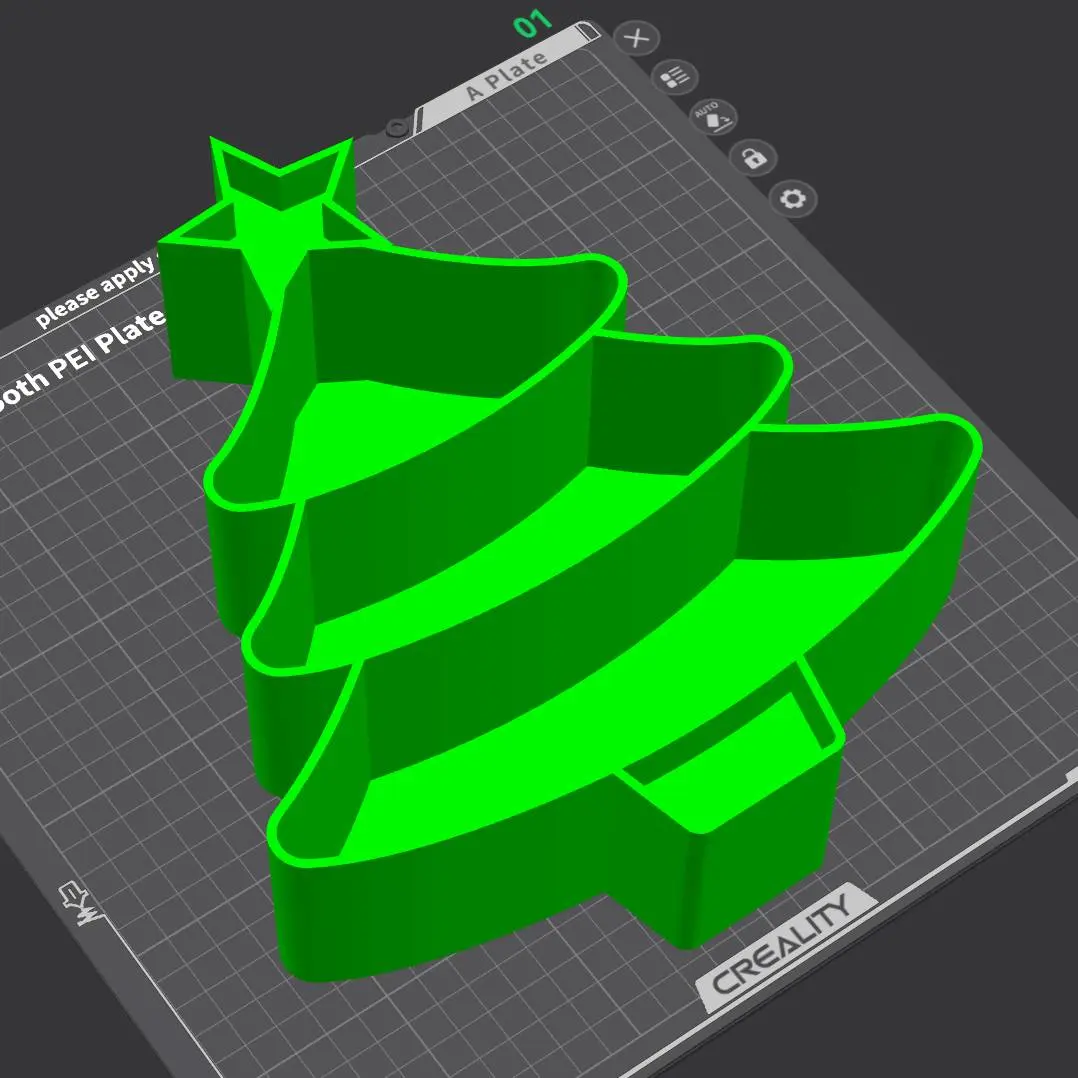The image size is (1078, 1078).
Task: Click the 'please apply' bed text
Action: click(95, 291)
